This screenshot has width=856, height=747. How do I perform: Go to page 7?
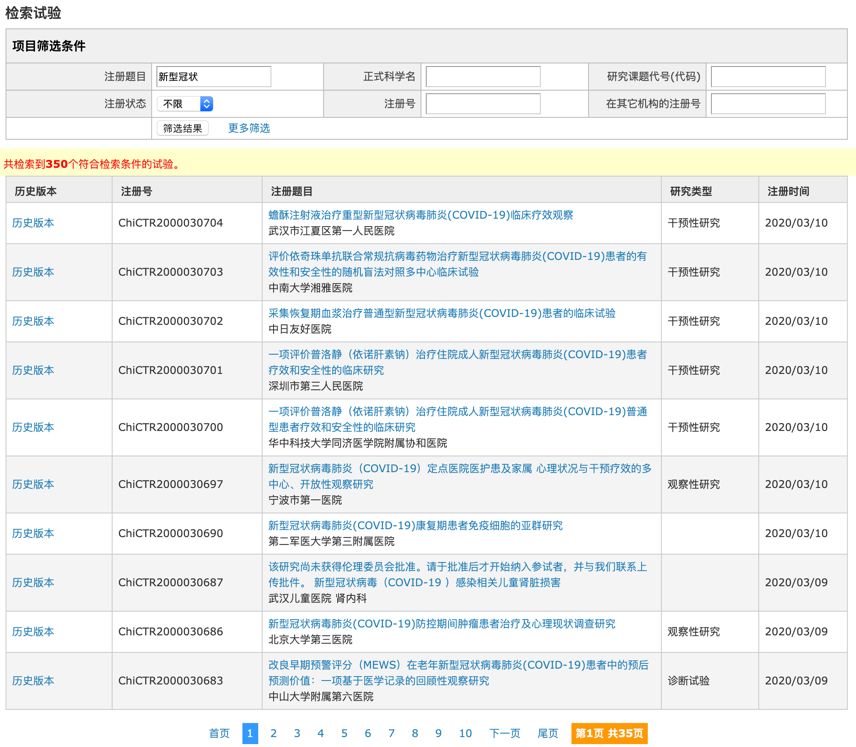tap(391, 733)
